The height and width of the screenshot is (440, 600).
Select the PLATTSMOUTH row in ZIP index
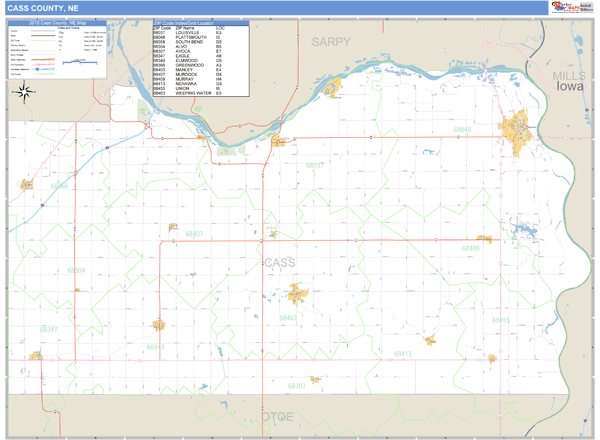point(198,37)
